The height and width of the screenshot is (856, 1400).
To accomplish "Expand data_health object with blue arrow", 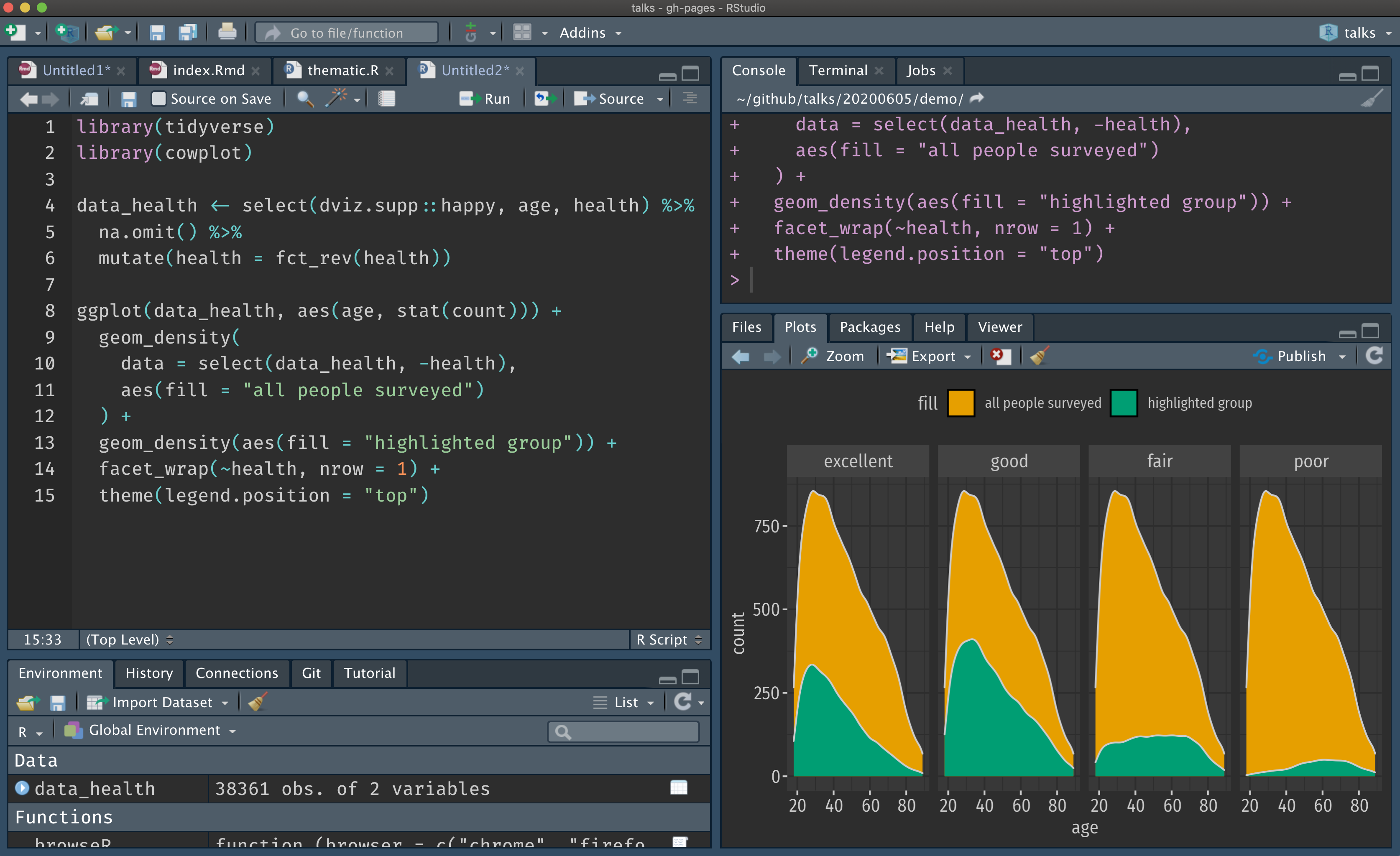I will pos(22,788).
